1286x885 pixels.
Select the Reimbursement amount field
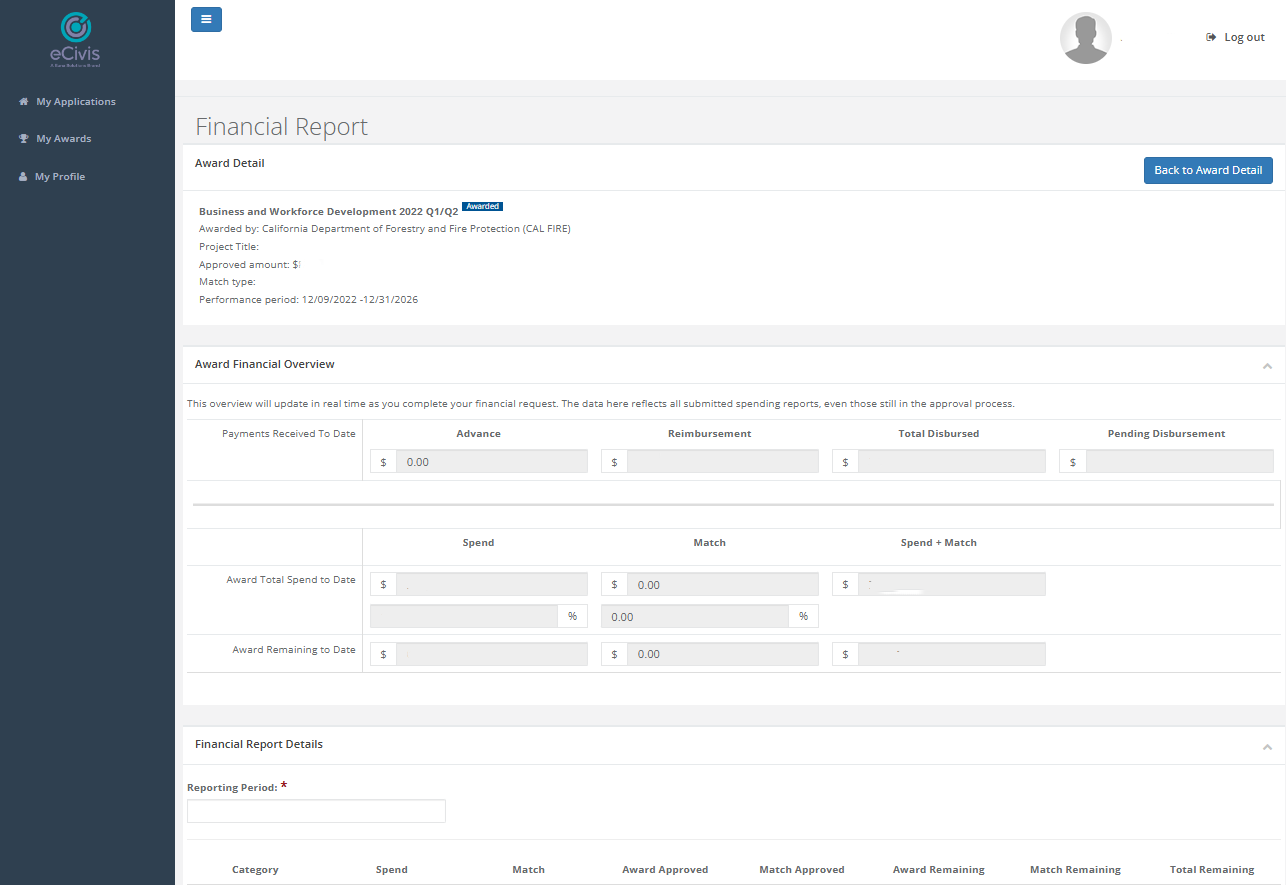coord(722,462)
